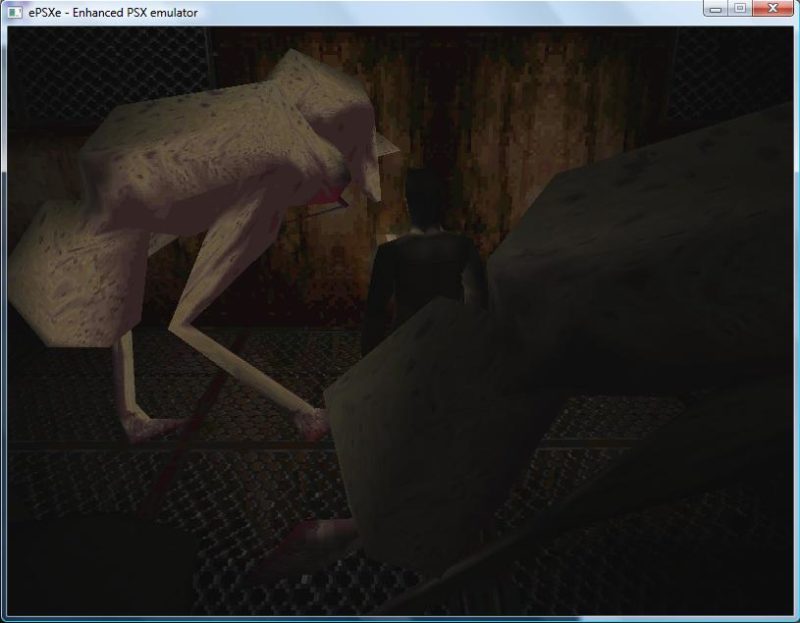The image size is (800, 623).
Task: Maximize the ePSXe emulator window
Action: [x=740, y=9]
